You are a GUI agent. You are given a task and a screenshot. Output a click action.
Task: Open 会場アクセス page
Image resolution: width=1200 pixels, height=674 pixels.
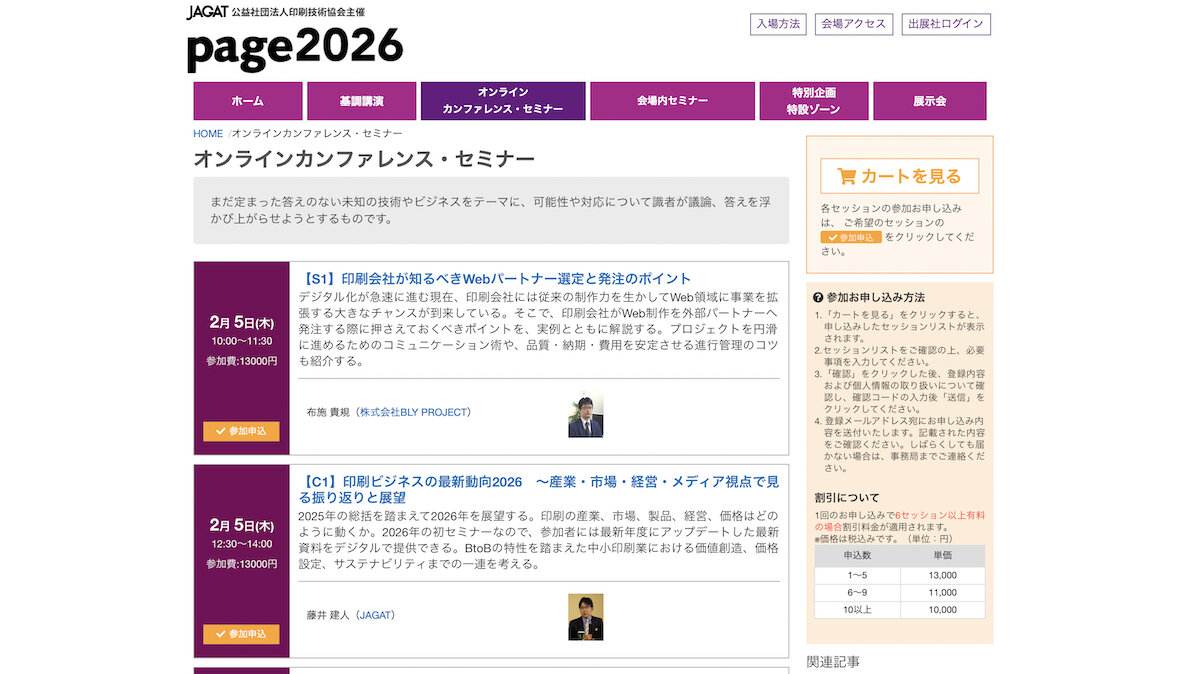[853, 24]
